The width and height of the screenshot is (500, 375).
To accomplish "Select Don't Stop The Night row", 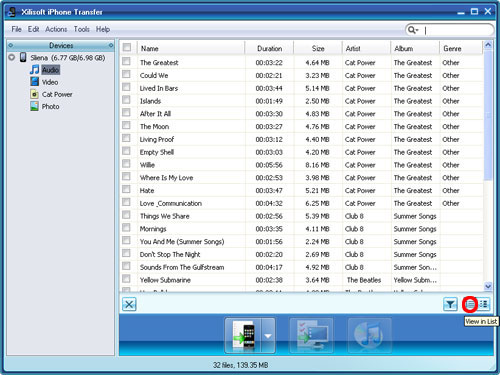I will (302, 254).
